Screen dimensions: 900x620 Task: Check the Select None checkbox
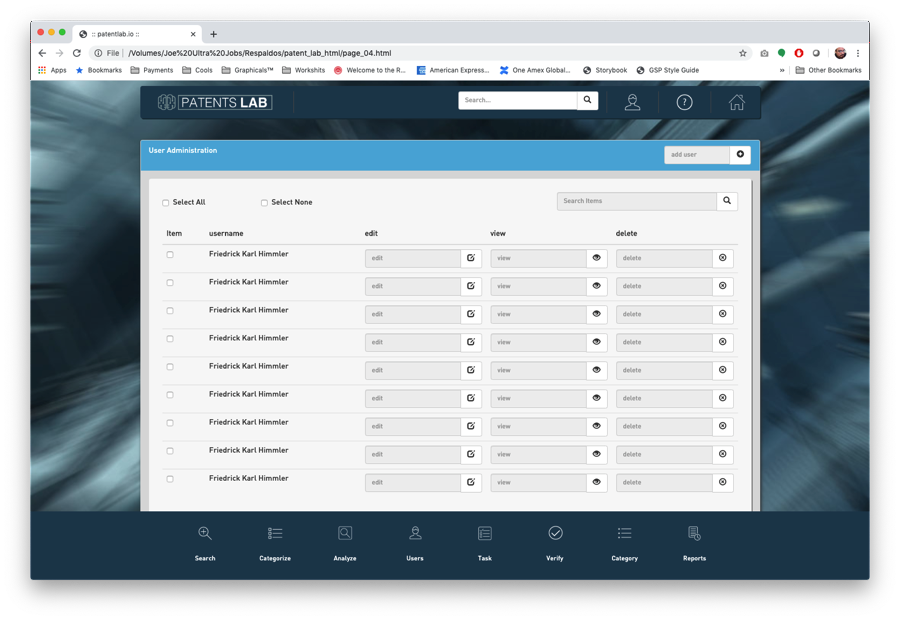264,203
